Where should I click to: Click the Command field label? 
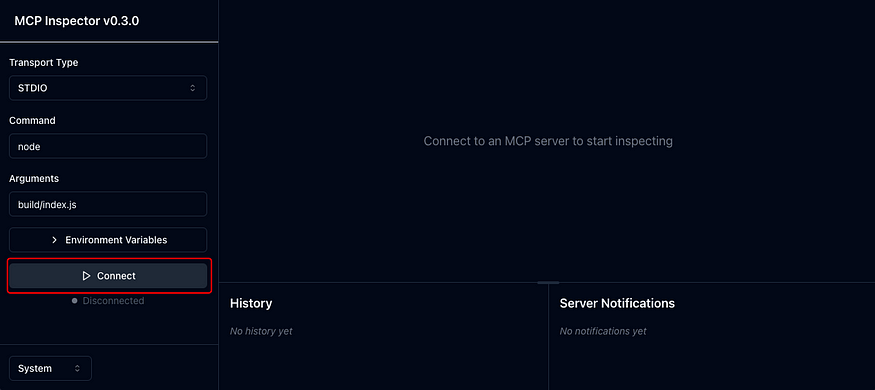[x=32, y=121]
